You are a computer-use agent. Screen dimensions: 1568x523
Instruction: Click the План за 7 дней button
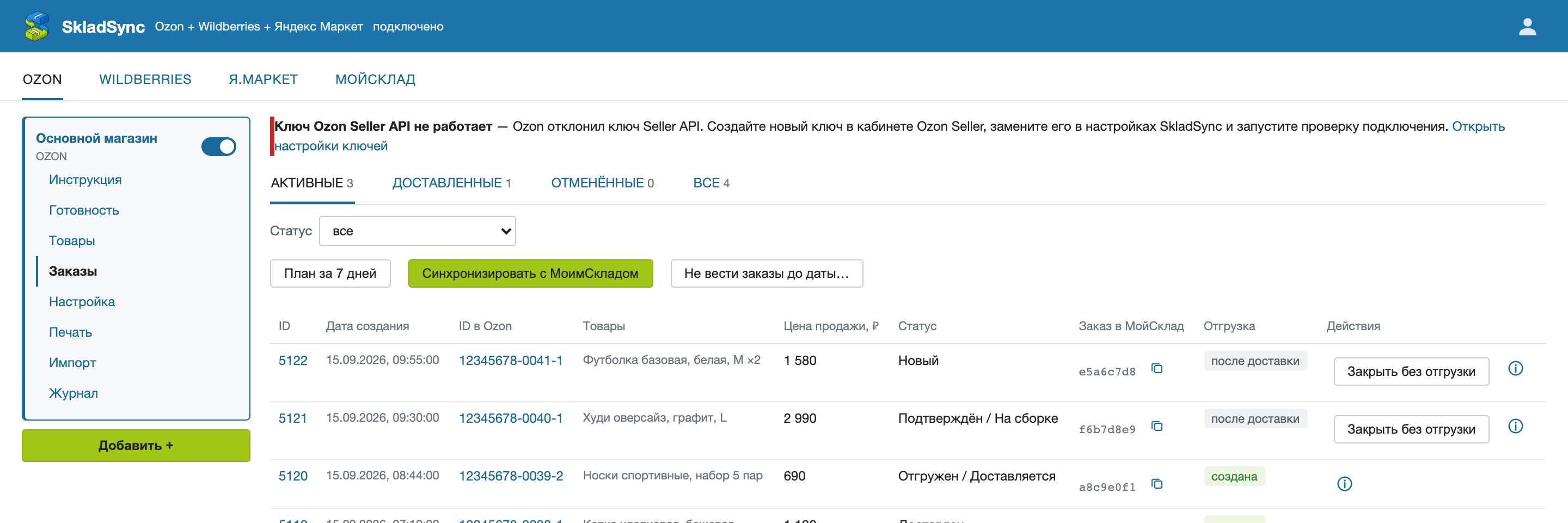coord(330,274)
